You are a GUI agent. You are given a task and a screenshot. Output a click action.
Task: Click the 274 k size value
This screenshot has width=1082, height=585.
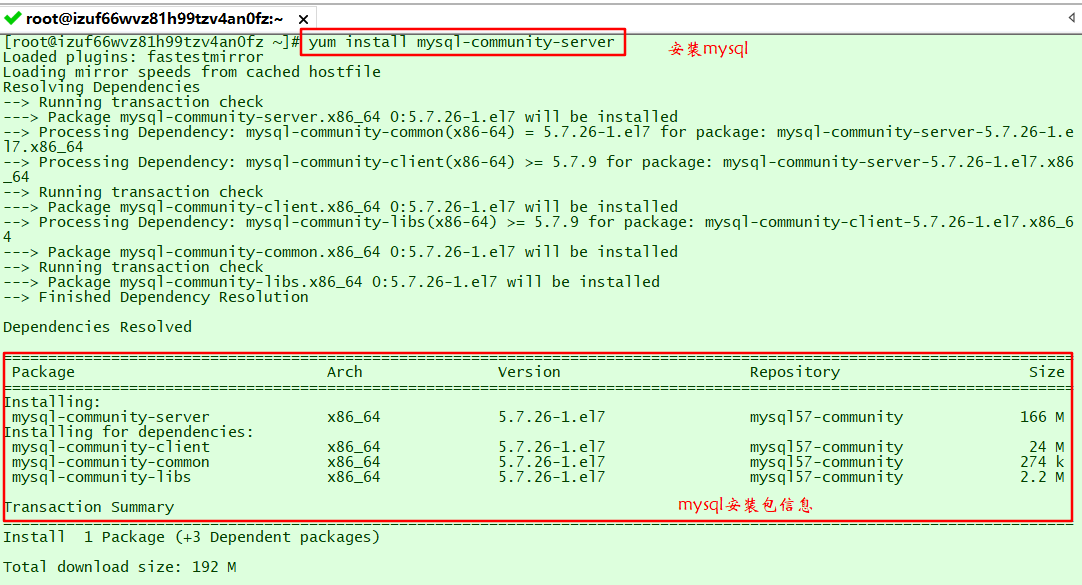click(x=1042, y=462)
